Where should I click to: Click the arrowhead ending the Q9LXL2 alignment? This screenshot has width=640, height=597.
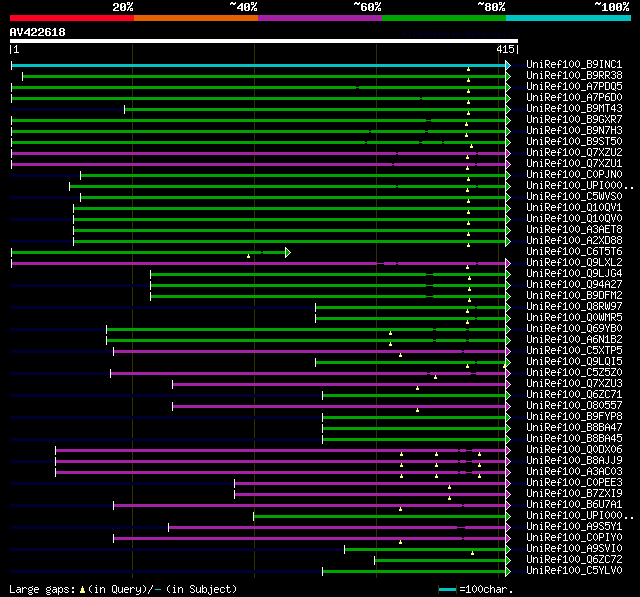pyautogui.click(x=508, y=264)
